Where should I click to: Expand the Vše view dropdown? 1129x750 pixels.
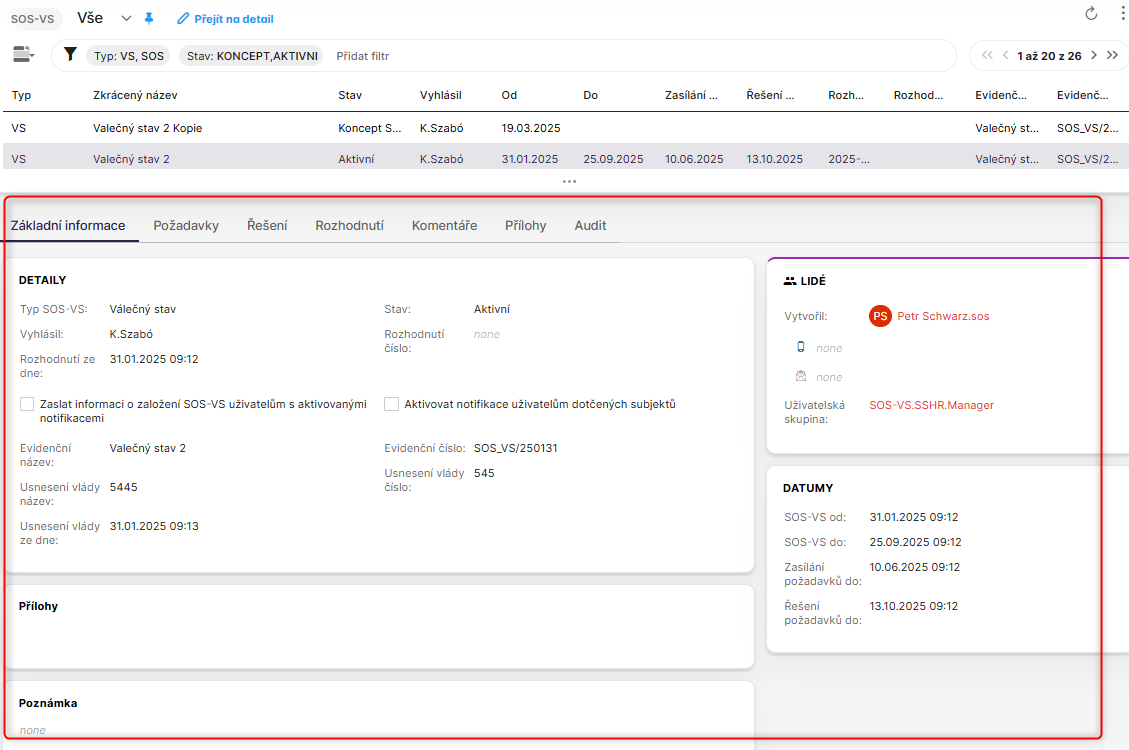click(126, 18)
